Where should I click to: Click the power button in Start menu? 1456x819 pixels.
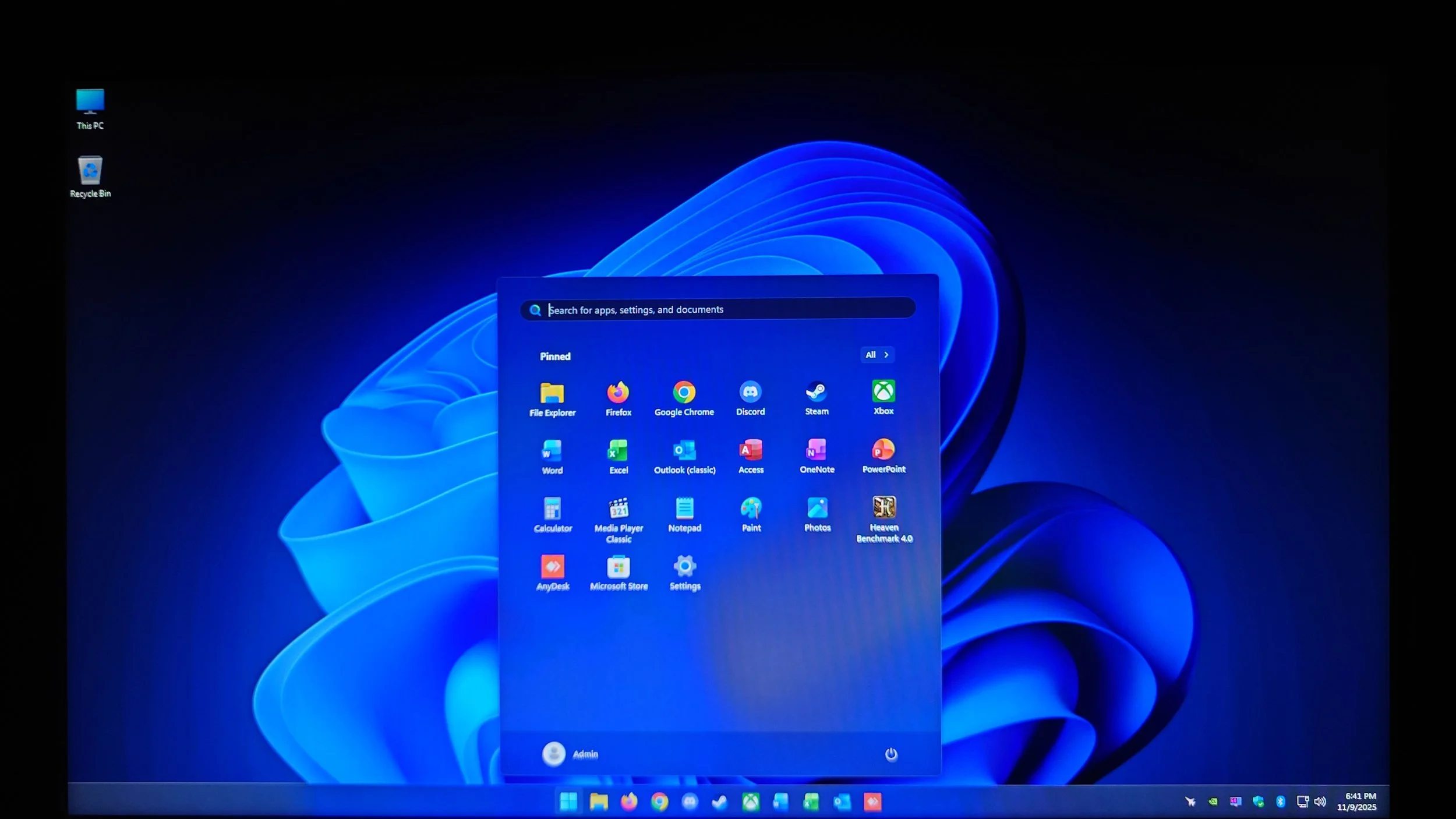pos(890,754)
